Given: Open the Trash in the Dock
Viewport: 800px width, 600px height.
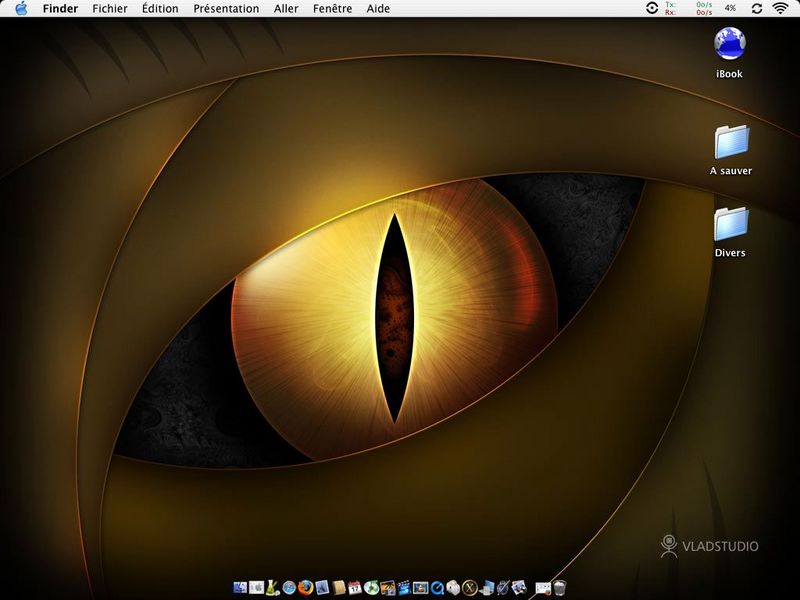Looking at the screenshot, I should coord(560,587).
